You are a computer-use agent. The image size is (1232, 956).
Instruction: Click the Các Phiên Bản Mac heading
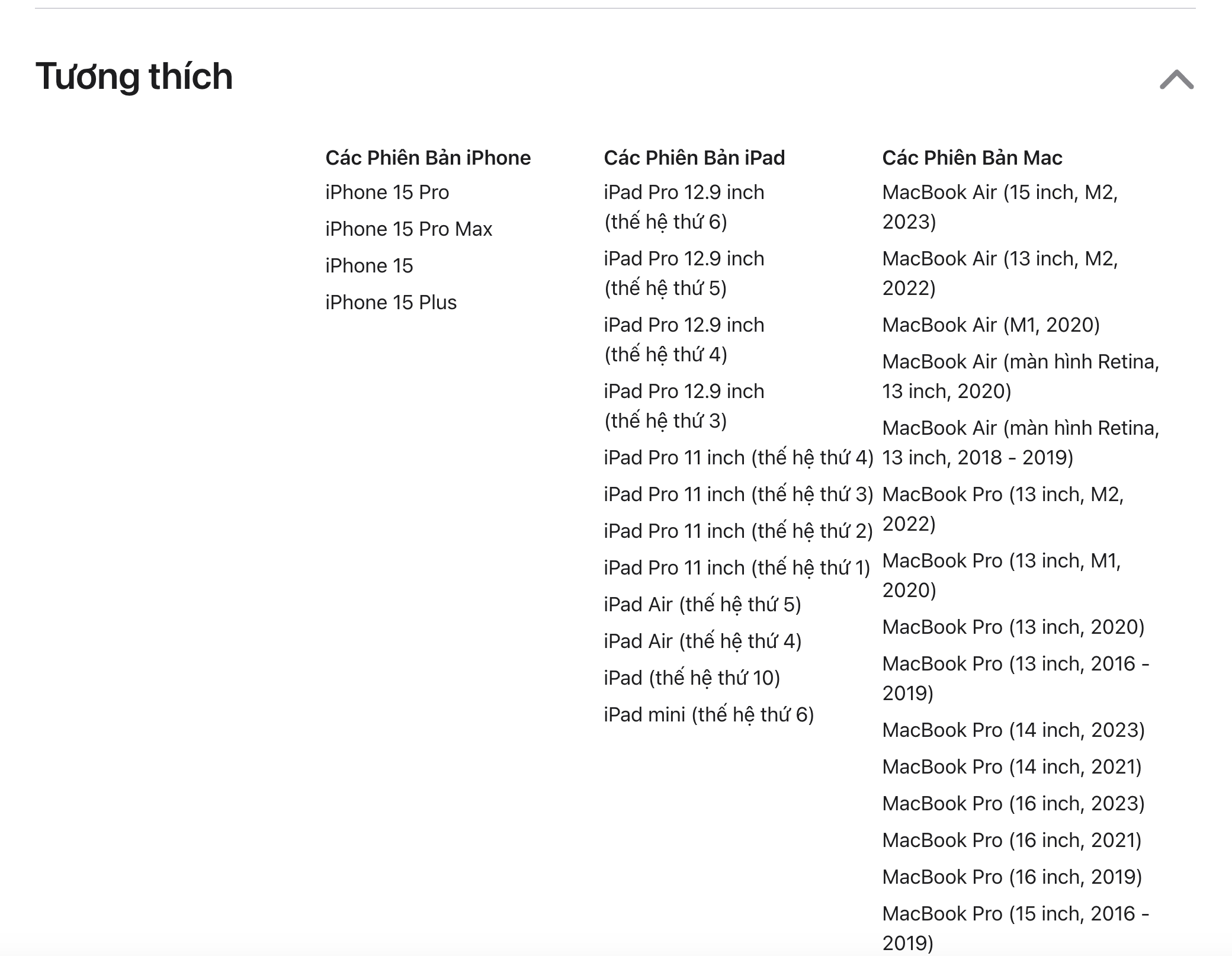[972, 158]
